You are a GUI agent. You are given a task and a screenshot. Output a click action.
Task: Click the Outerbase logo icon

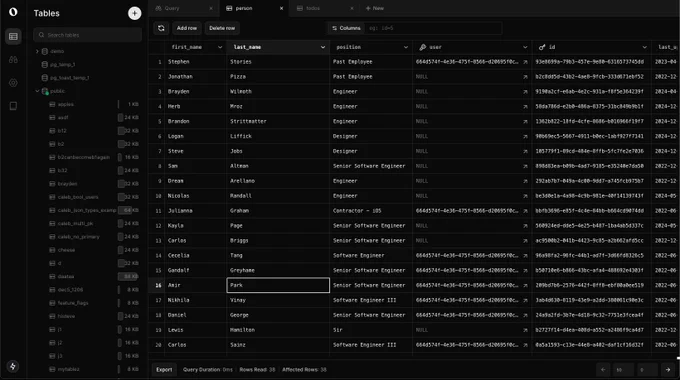pyautogui.click(x=13, y=12)
